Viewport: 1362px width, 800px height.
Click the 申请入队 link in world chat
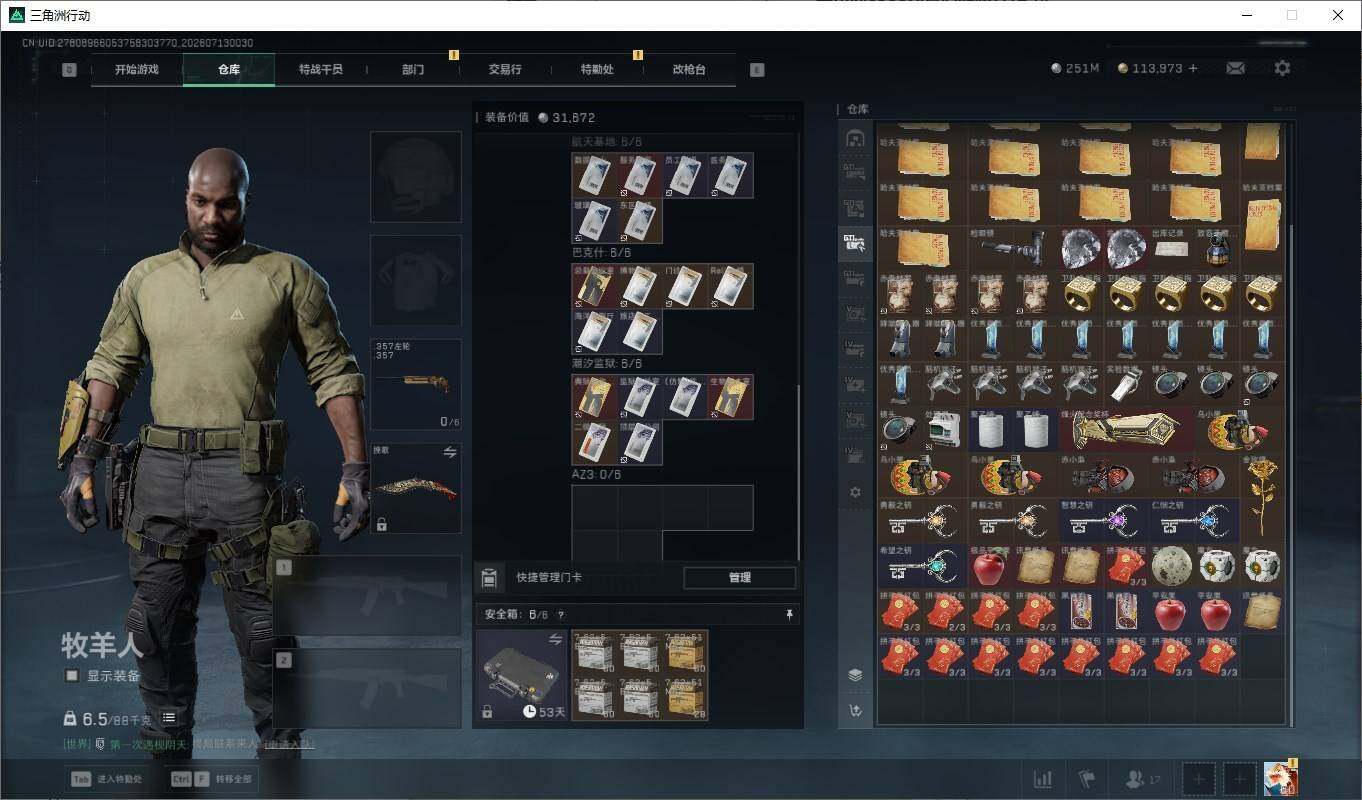pyautogui.click(x=289, y=744)
